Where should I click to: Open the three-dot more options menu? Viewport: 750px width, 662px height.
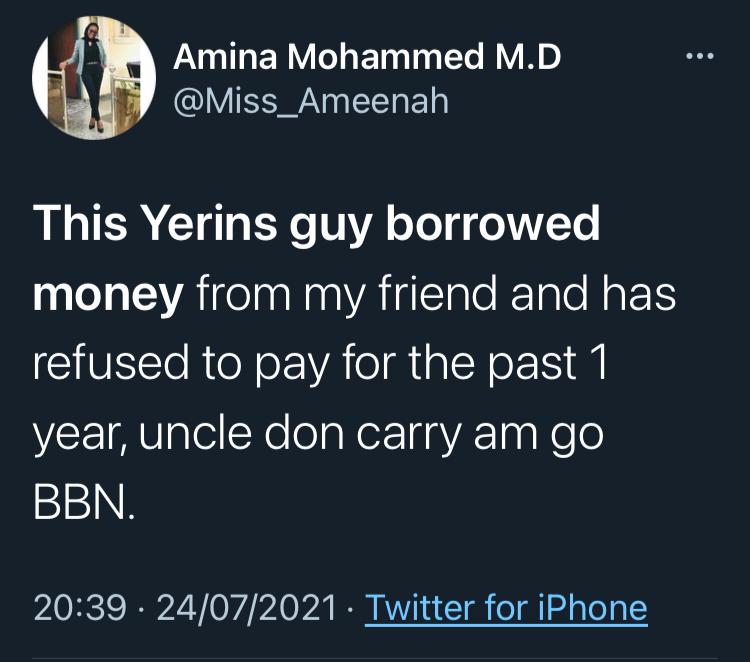click(x=699, y=57)
